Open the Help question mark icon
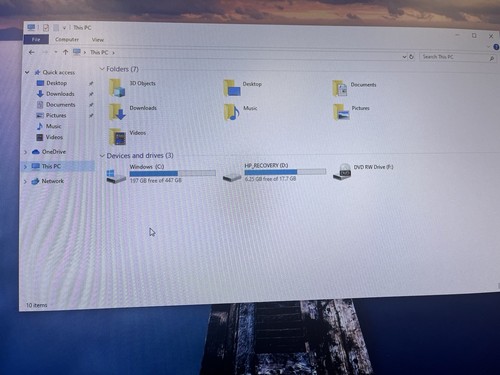Viewport: 500px width, 375px height. [x=496, y=47]
